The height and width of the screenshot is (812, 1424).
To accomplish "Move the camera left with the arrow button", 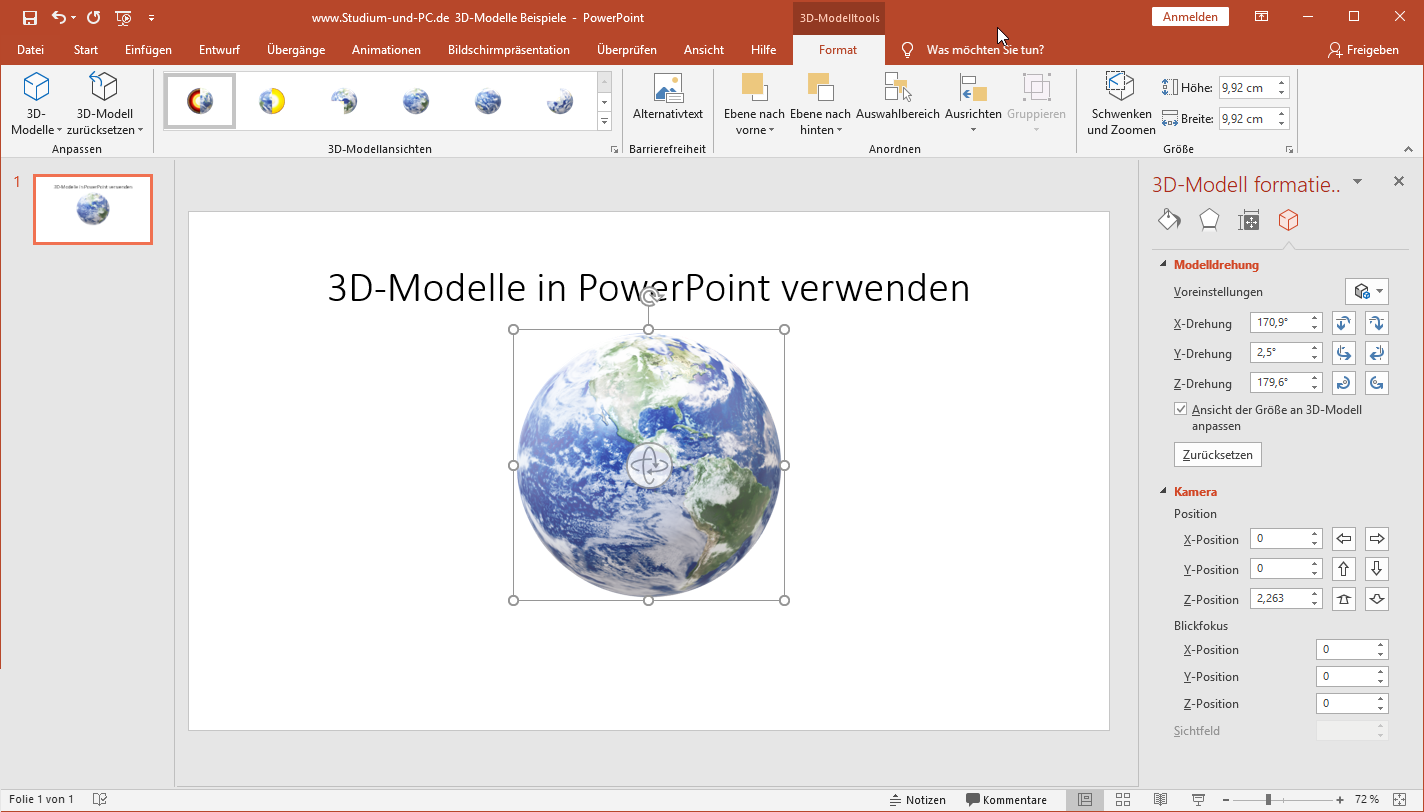I will [x=1344, y=539].
